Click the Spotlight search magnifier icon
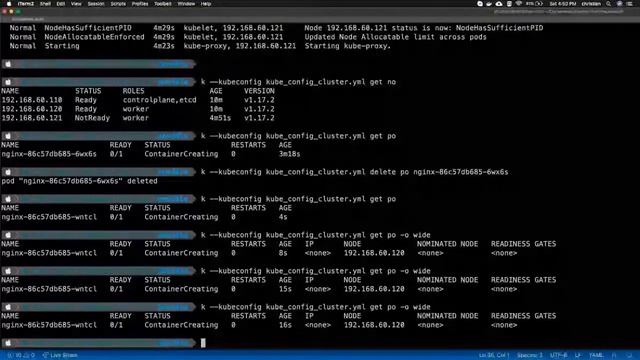Image resolution: width=640 pixels, height=360 pixels. [x=609, y=4]
